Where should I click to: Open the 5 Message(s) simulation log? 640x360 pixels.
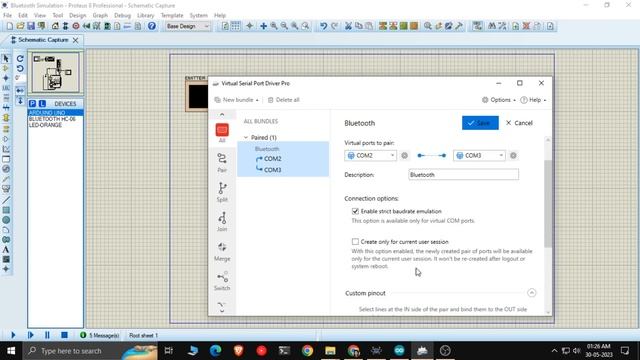pyautogui.click(x=100, y=335)
